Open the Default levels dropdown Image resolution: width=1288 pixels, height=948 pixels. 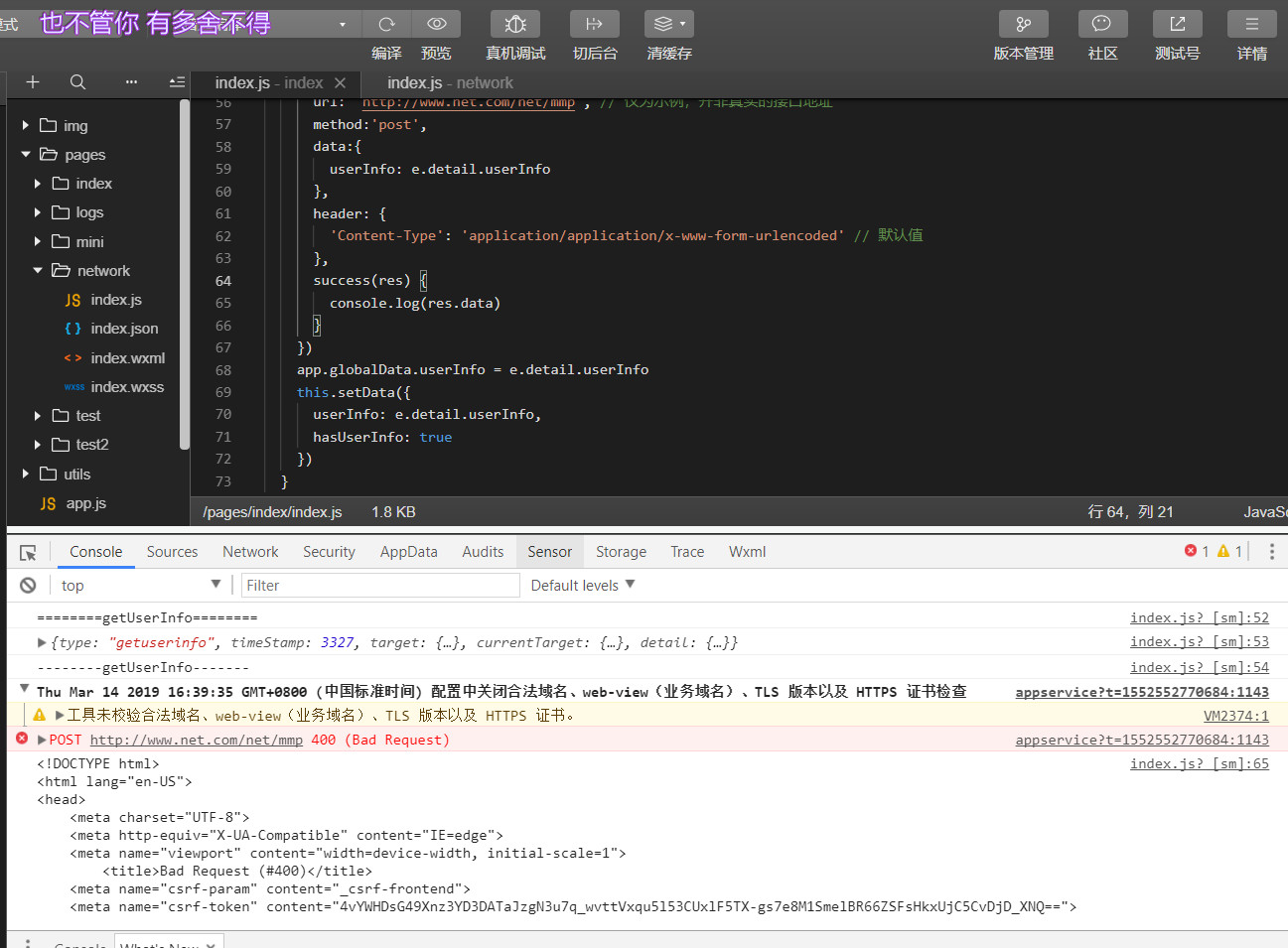pyautogui.click(x=582, y=586)
